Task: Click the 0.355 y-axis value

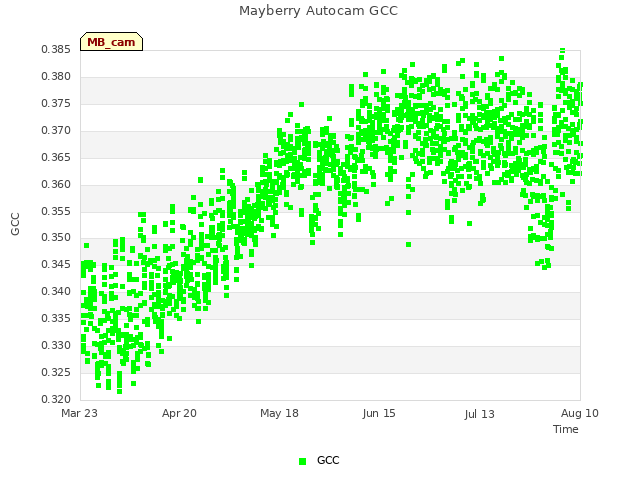Action: (56, 211)
